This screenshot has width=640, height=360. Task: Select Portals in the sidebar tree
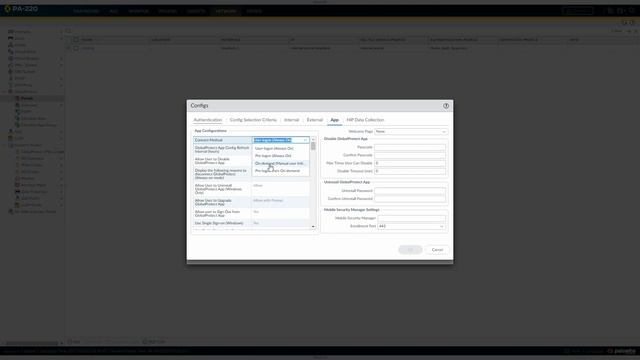pyautogui.click(x=27, y=98)
